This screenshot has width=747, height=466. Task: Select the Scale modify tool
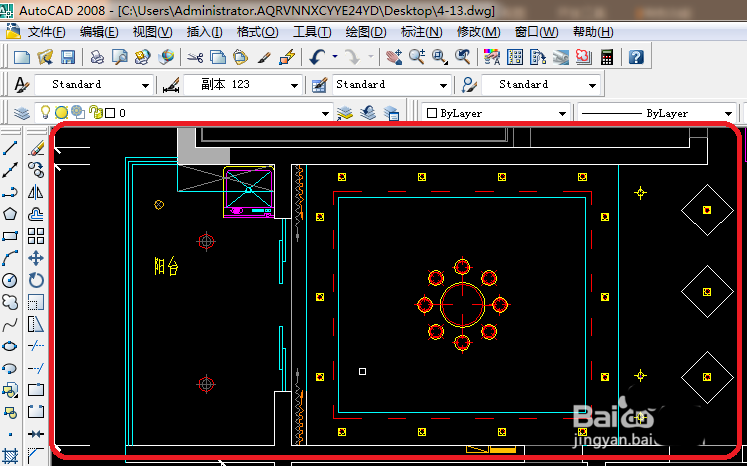click(36, 302)
